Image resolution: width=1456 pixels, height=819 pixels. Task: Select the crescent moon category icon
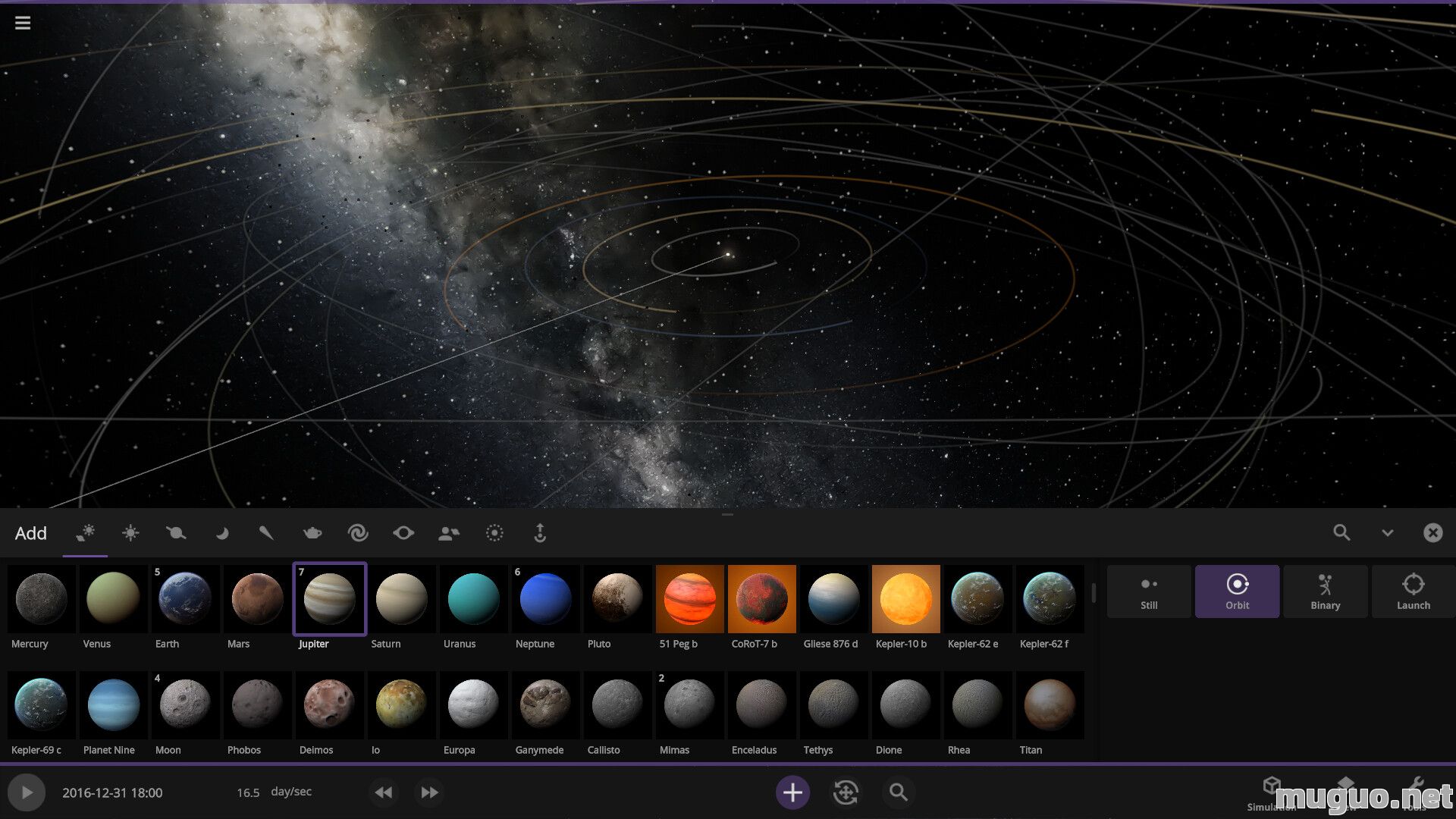click(221, 533)
